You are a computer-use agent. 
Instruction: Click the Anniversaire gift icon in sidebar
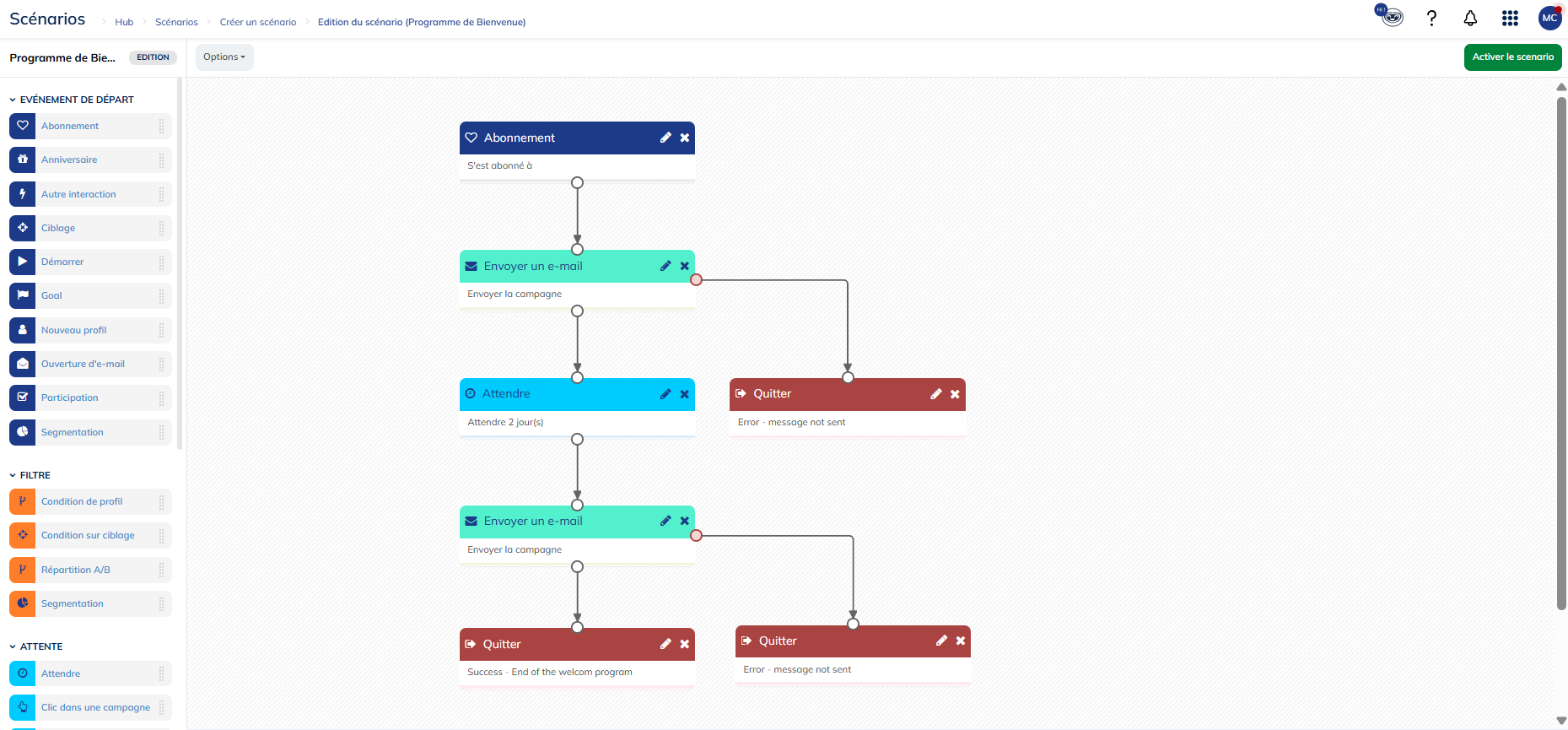(x=23, y=160)
